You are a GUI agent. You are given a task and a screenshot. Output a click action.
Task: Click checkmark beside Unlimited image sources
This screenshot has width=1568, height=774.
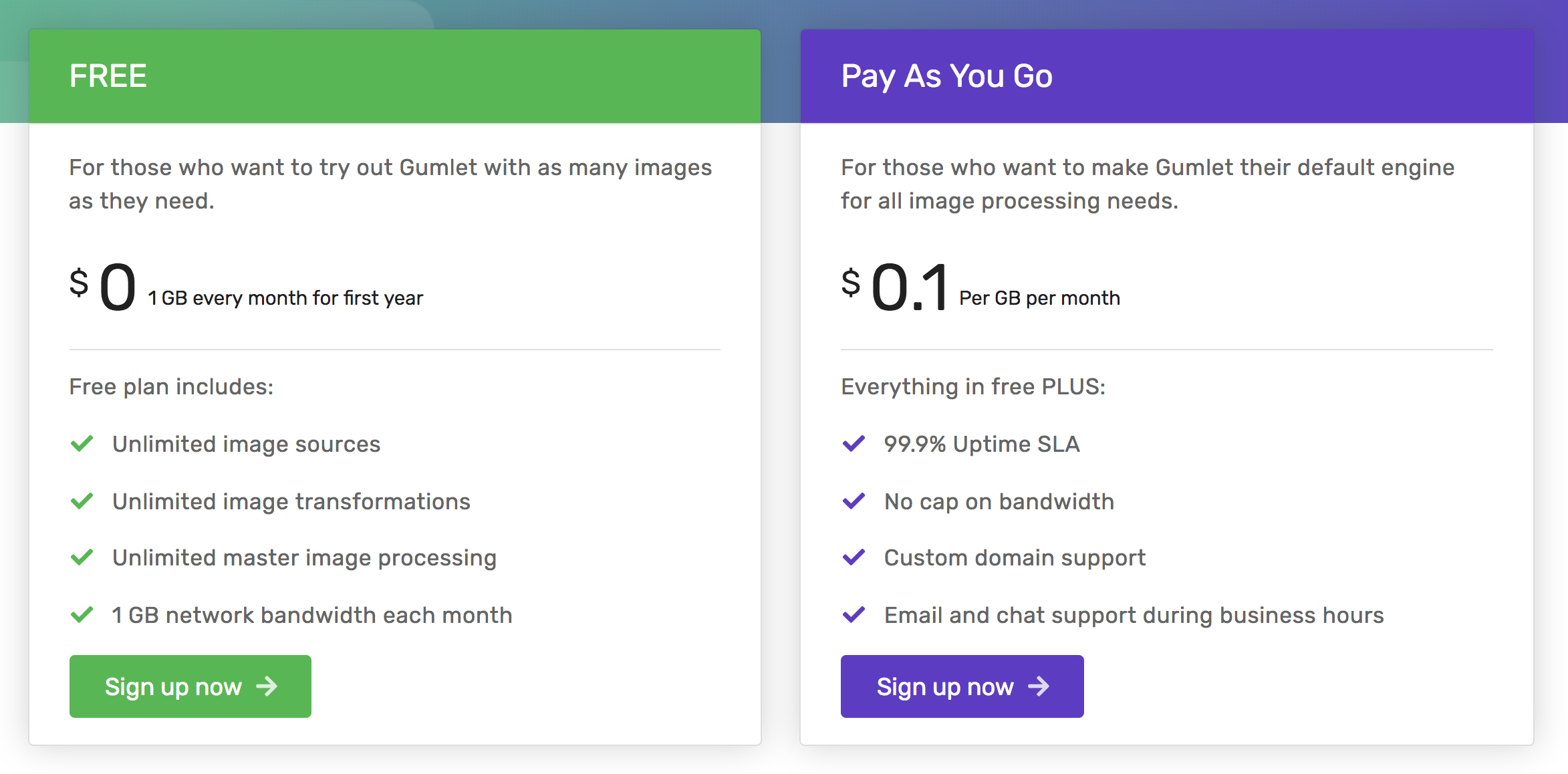click(x=82, y=444)
